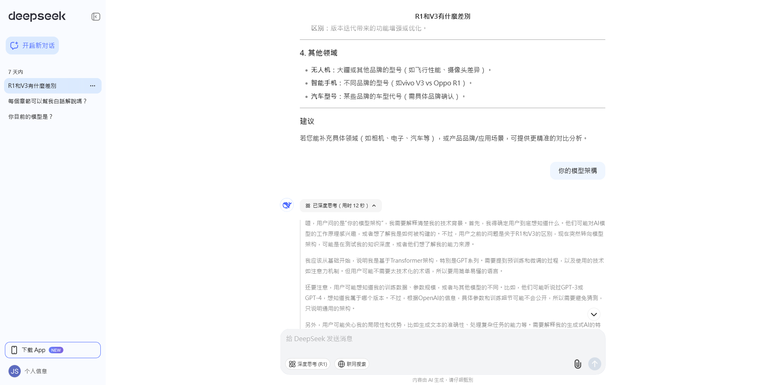Click the DeepSeek whale avatar icon

[287, 205]
